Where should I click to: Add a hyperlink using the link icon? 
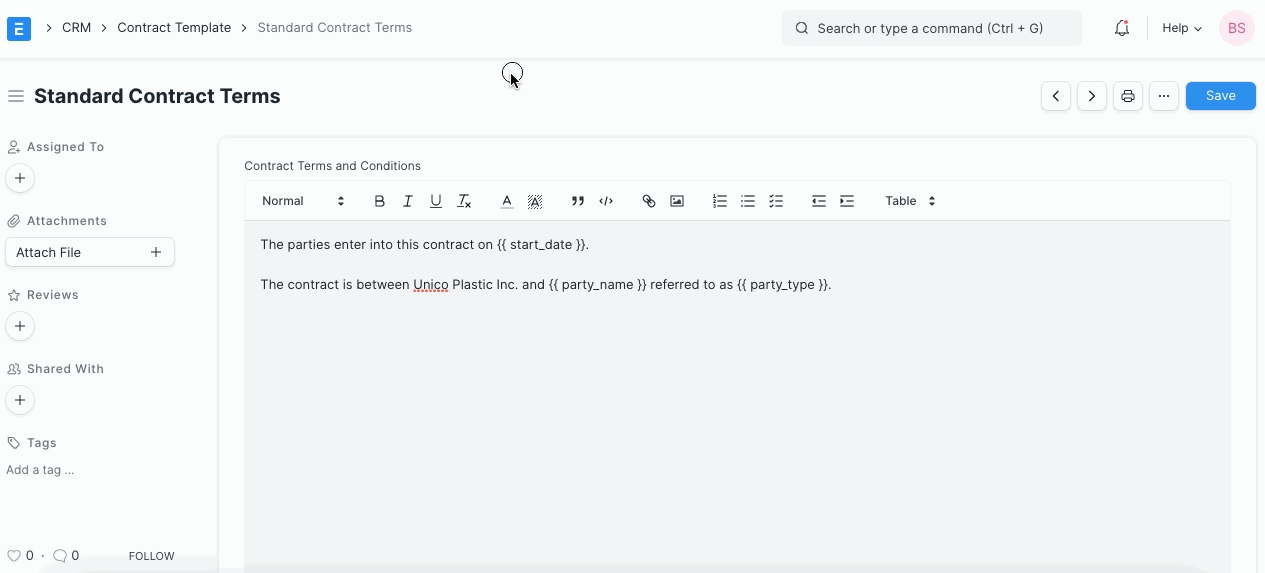coord(649,201)
